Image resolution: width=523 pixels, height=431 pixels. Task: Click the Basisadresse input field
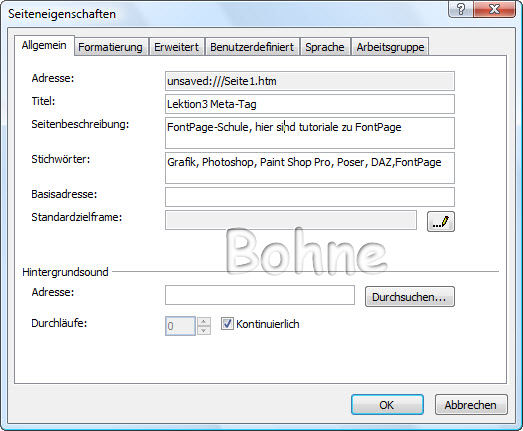310,197
